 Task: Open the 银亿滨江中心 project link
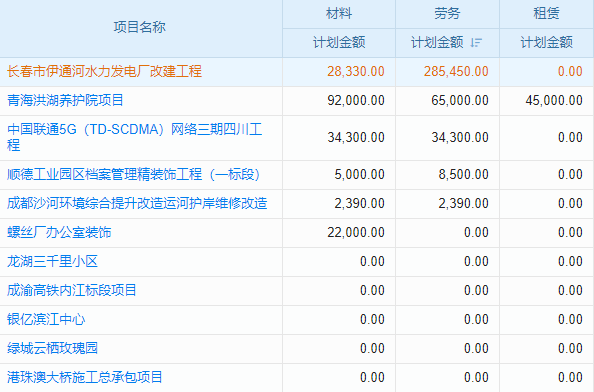coord(46,319)
